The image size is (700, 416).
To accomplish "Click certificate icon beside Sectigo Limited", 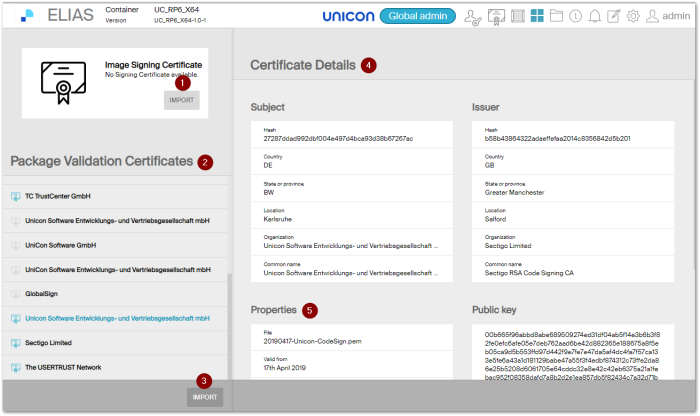I will click(16, 343).
